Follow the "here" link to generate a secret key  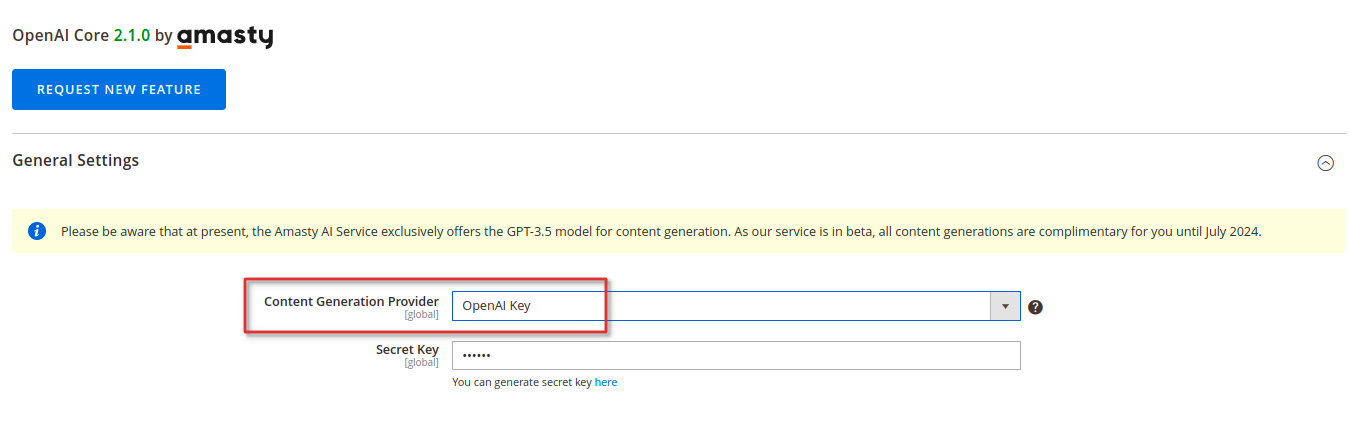click(x=606, y=382)
